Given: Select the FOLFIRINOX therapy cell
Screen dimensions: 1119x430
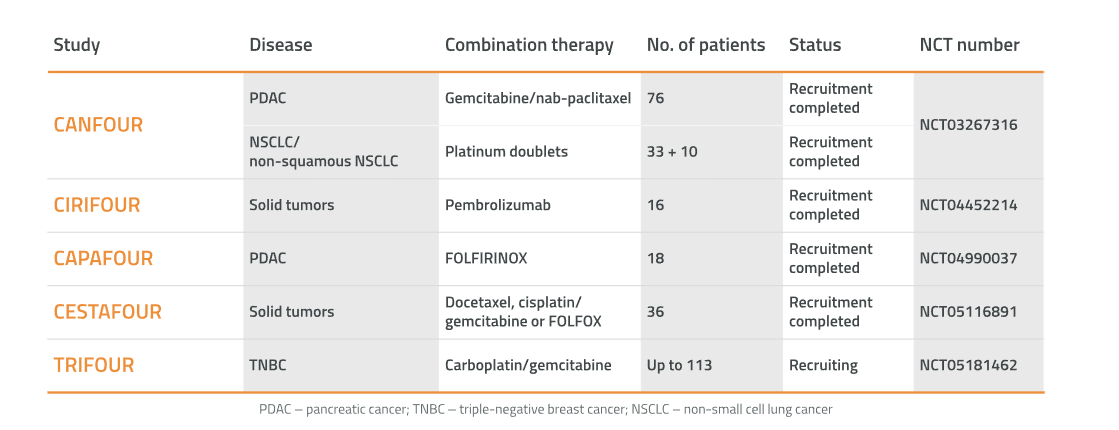Looking at the screenshot, I should pos(486,258).
